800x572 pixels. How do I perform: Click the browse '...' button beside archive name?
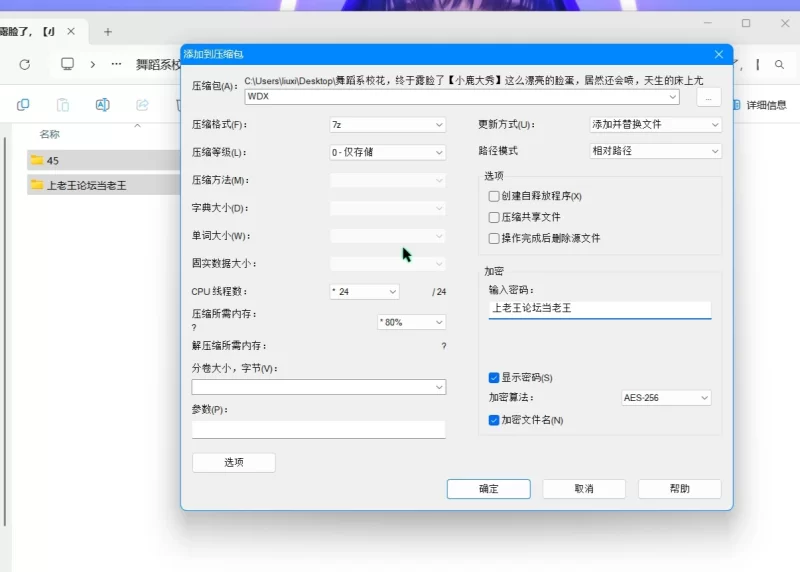[x=708, y=97]
